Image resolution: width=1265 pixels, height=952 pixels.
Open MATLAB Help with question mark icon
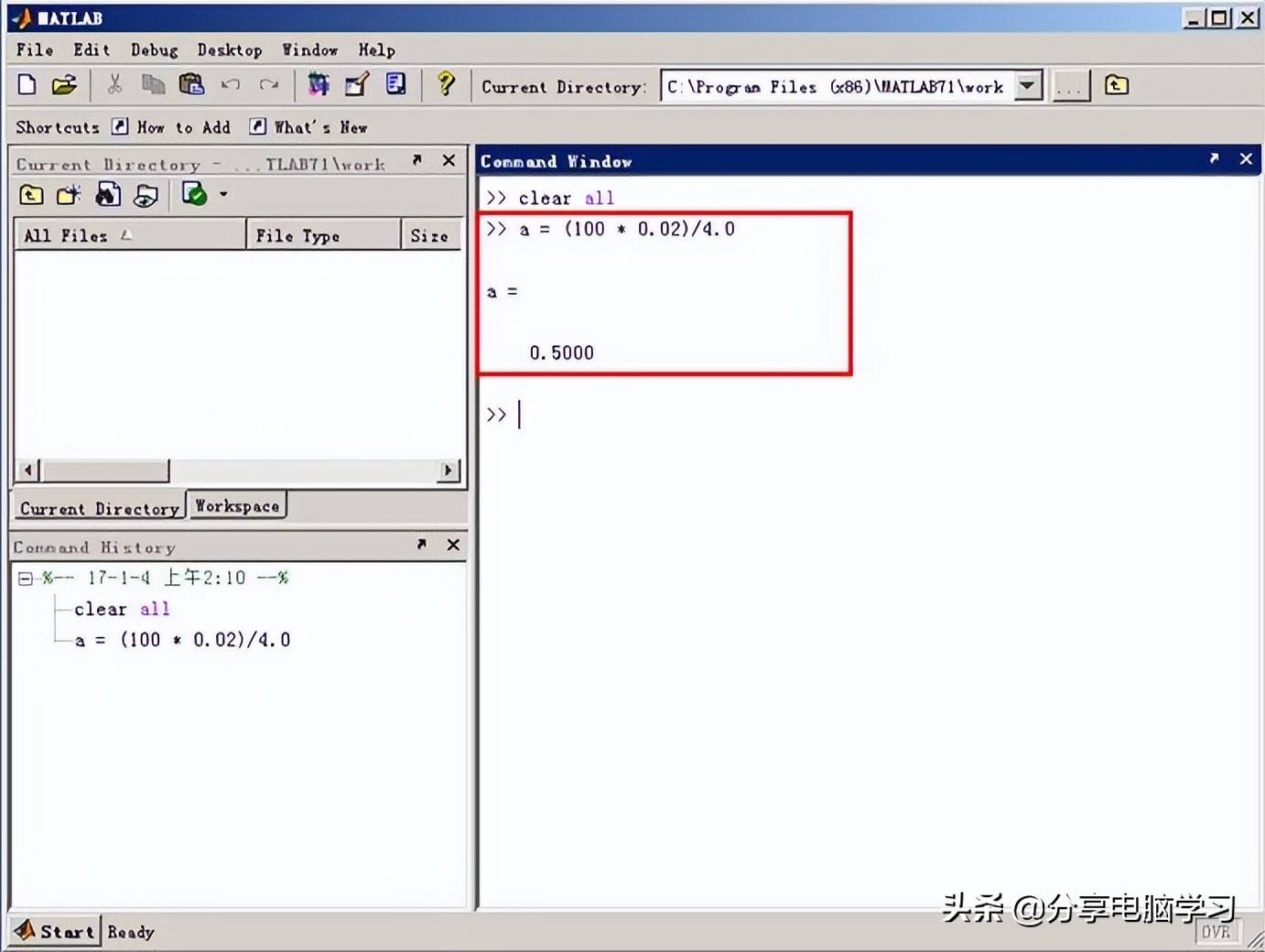pos(446,85)
